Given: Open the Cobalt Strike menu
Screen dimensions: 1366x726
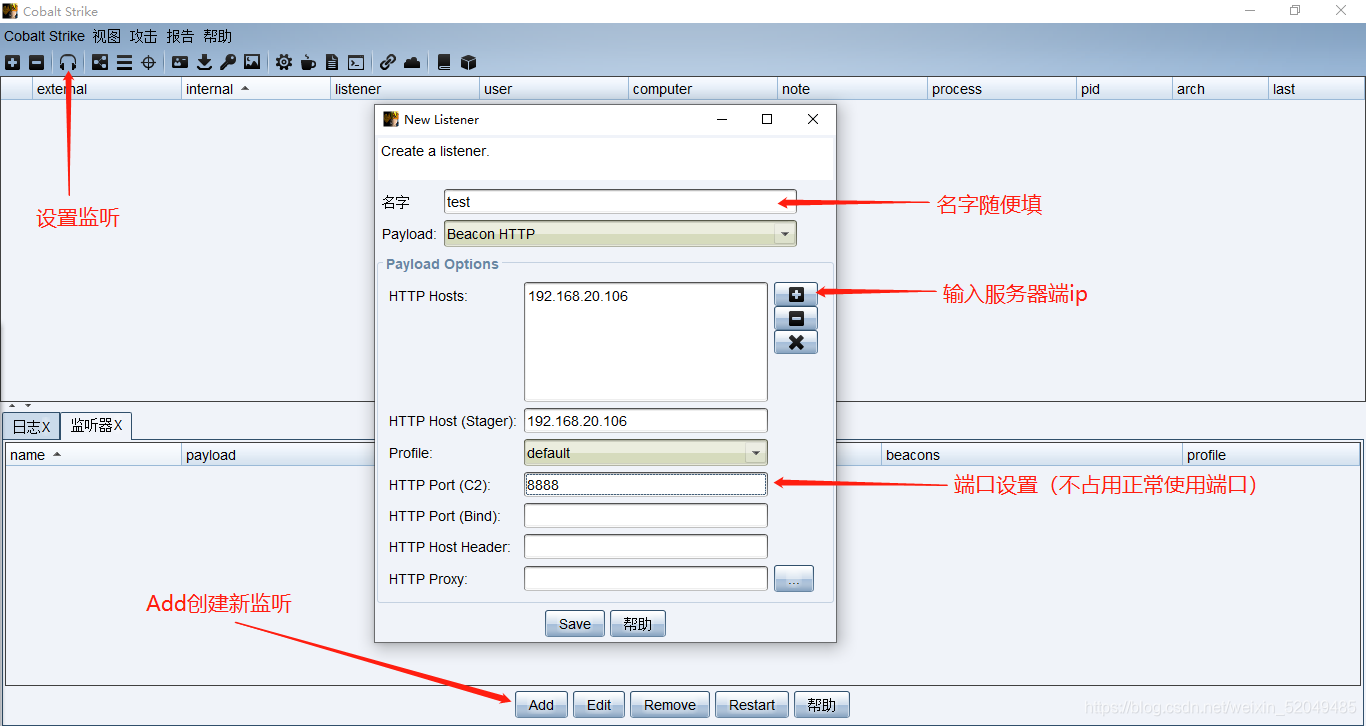Looking at the screenshot, I should (x=44, y=36).
